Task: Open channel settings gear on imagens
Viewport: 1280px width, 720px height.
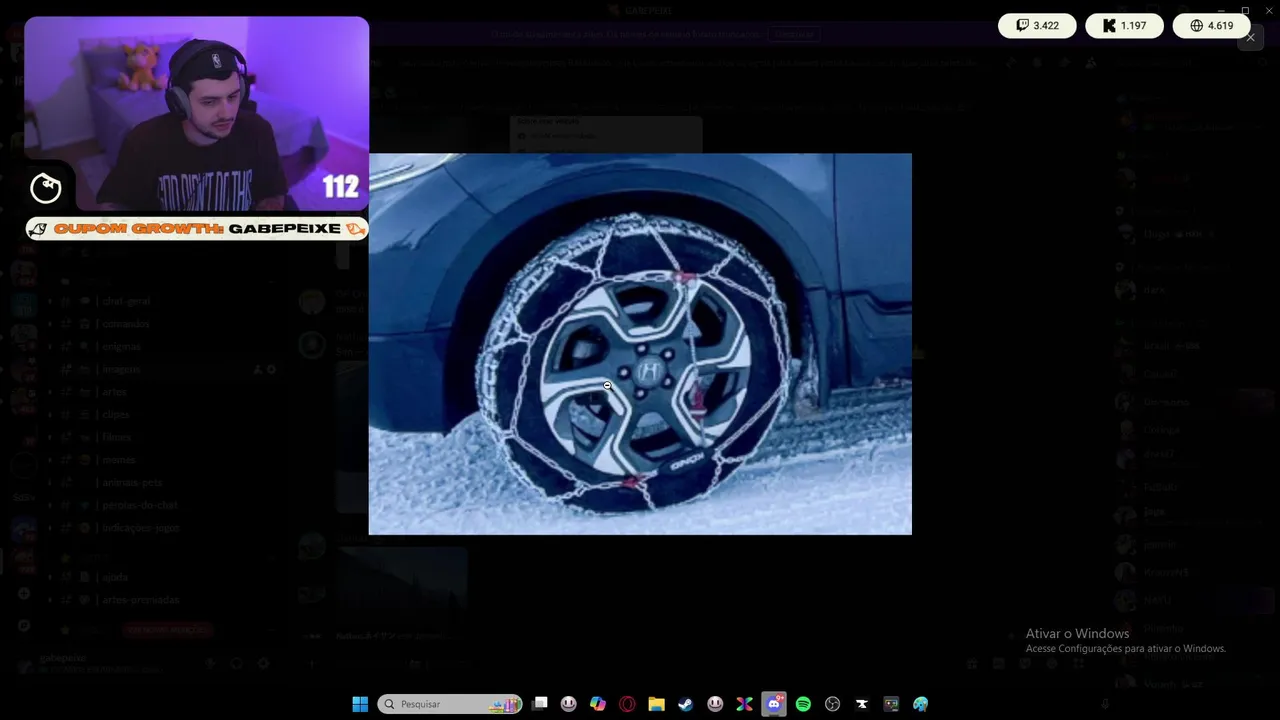Action: coord(271,369)
